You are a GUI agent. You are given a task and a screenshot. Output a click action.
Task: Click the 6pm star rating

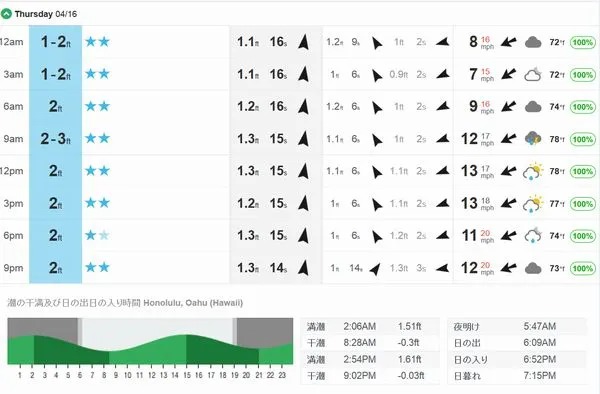pyautogui.click(x=97, y=235)
